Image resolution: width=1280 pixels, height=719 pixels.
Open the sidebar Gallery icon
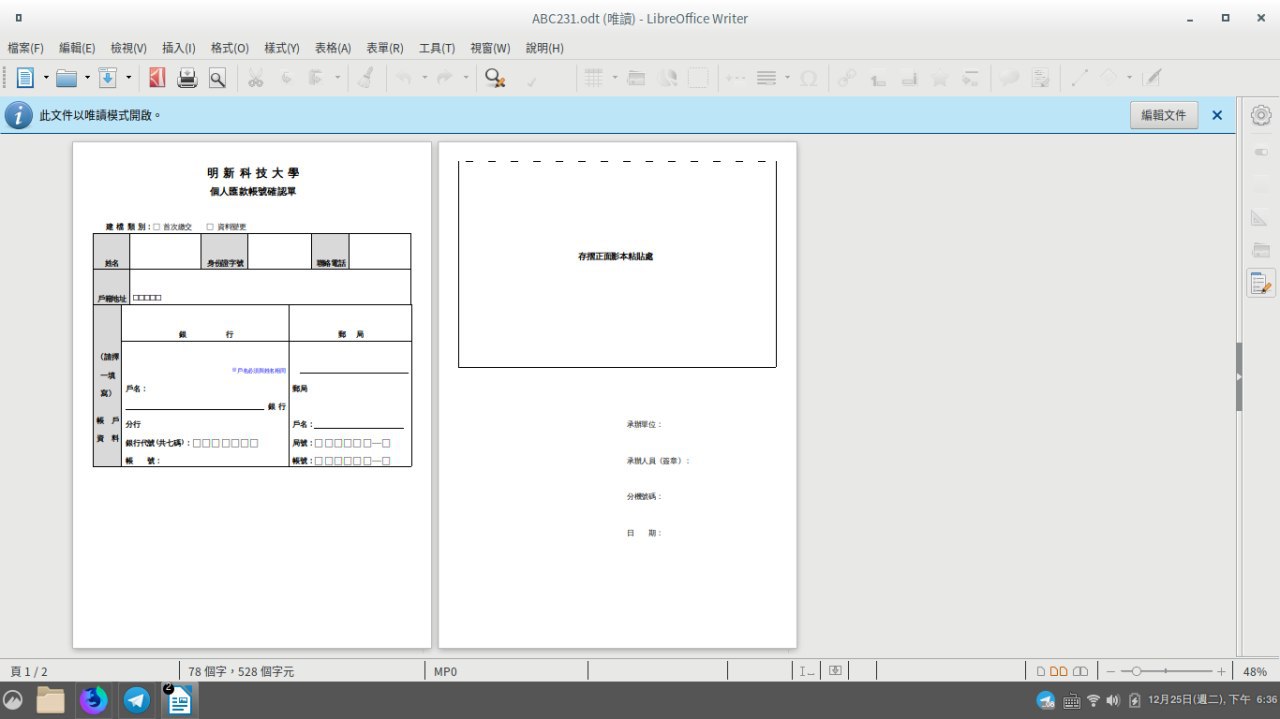point(1261,250)
